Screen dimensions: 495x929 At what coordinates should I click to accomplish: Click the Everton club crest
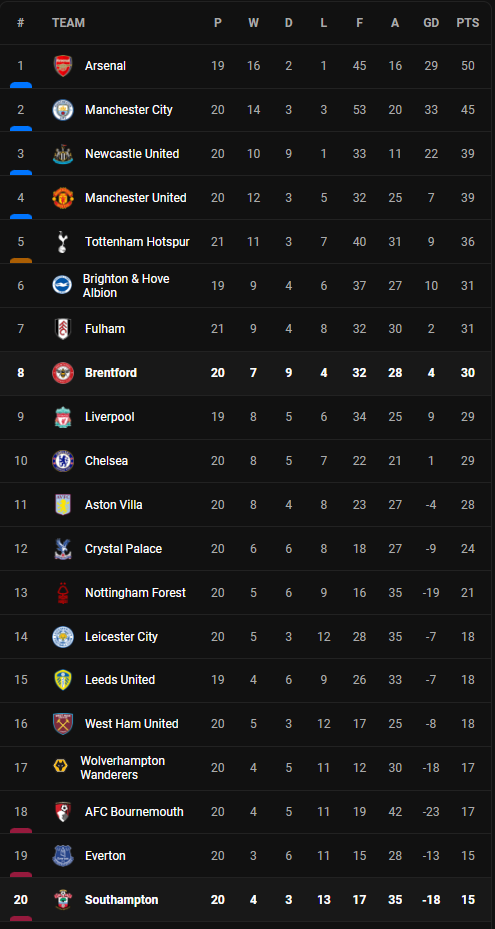(62, 856)
